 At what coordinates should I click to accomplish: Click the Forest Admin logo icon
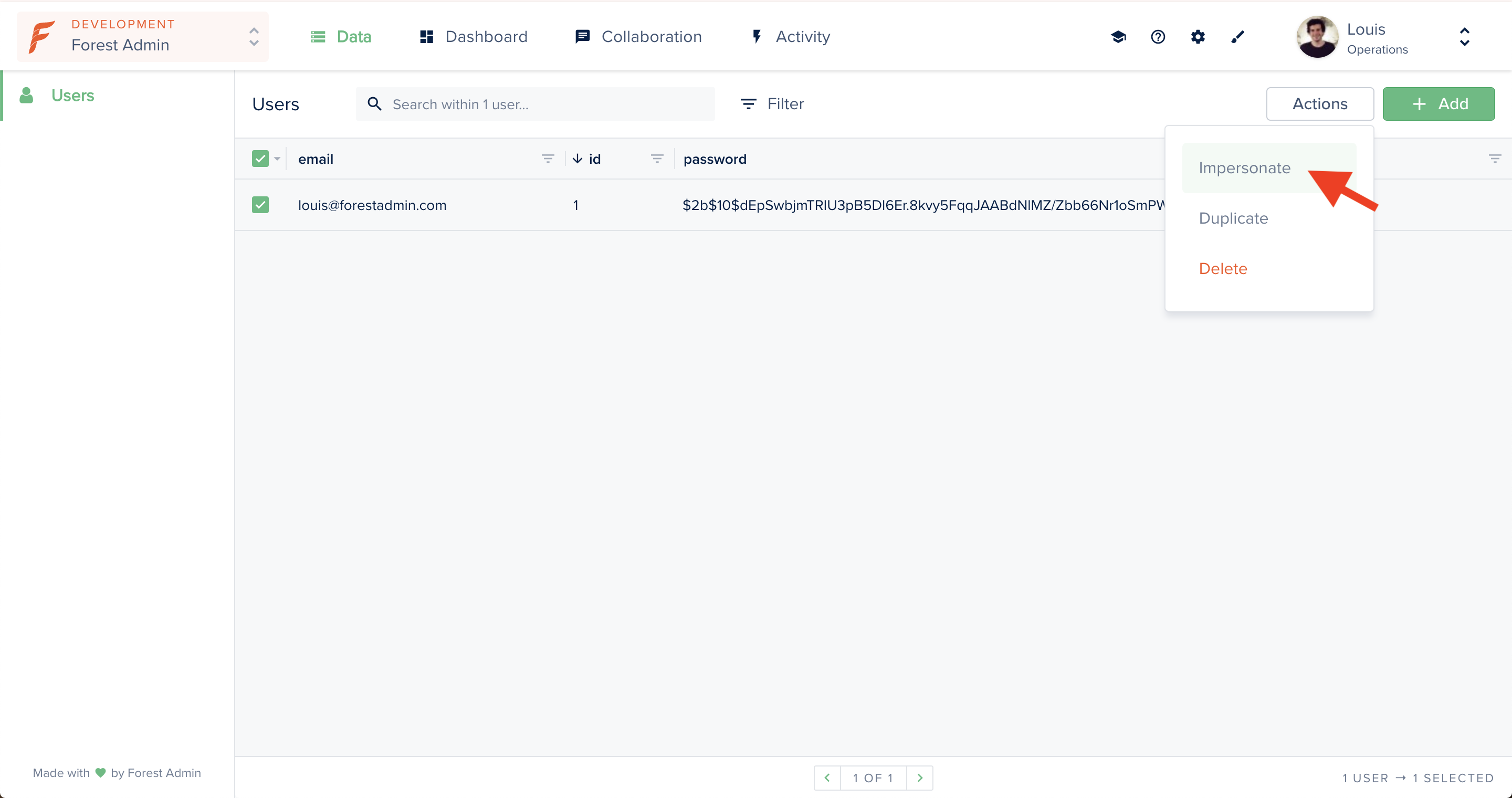41,36
